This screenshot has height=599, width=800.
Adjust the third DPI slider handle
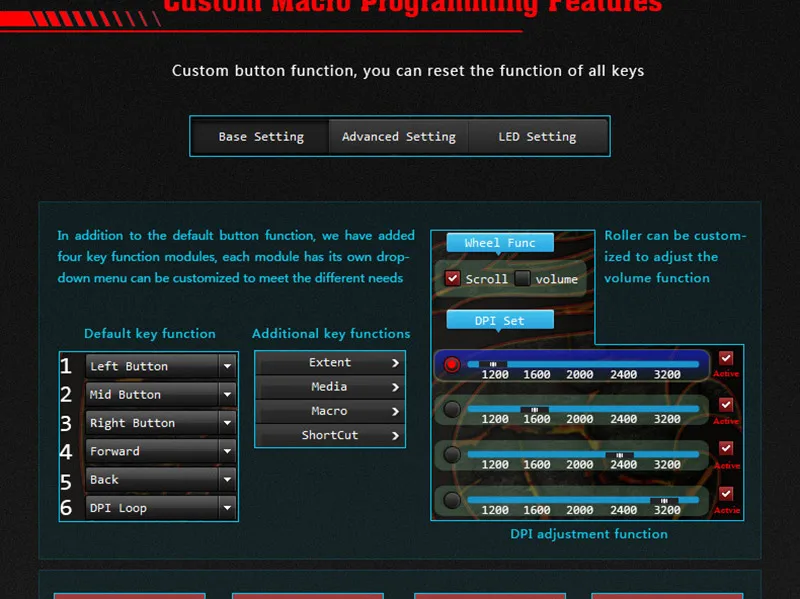619,455
